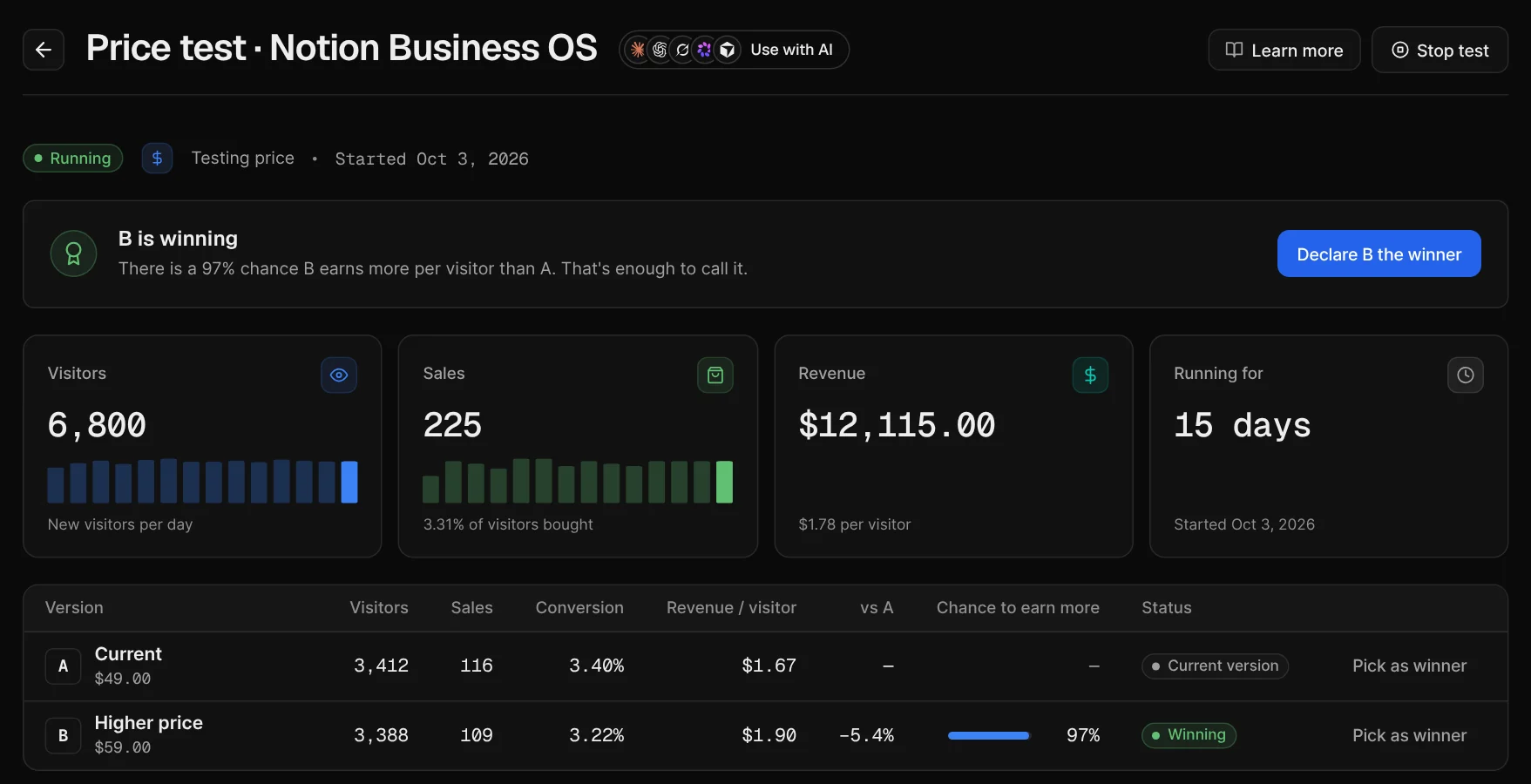1531x784 pixels.
Task: Click the Version column header
Action: [x=74, y=608]
